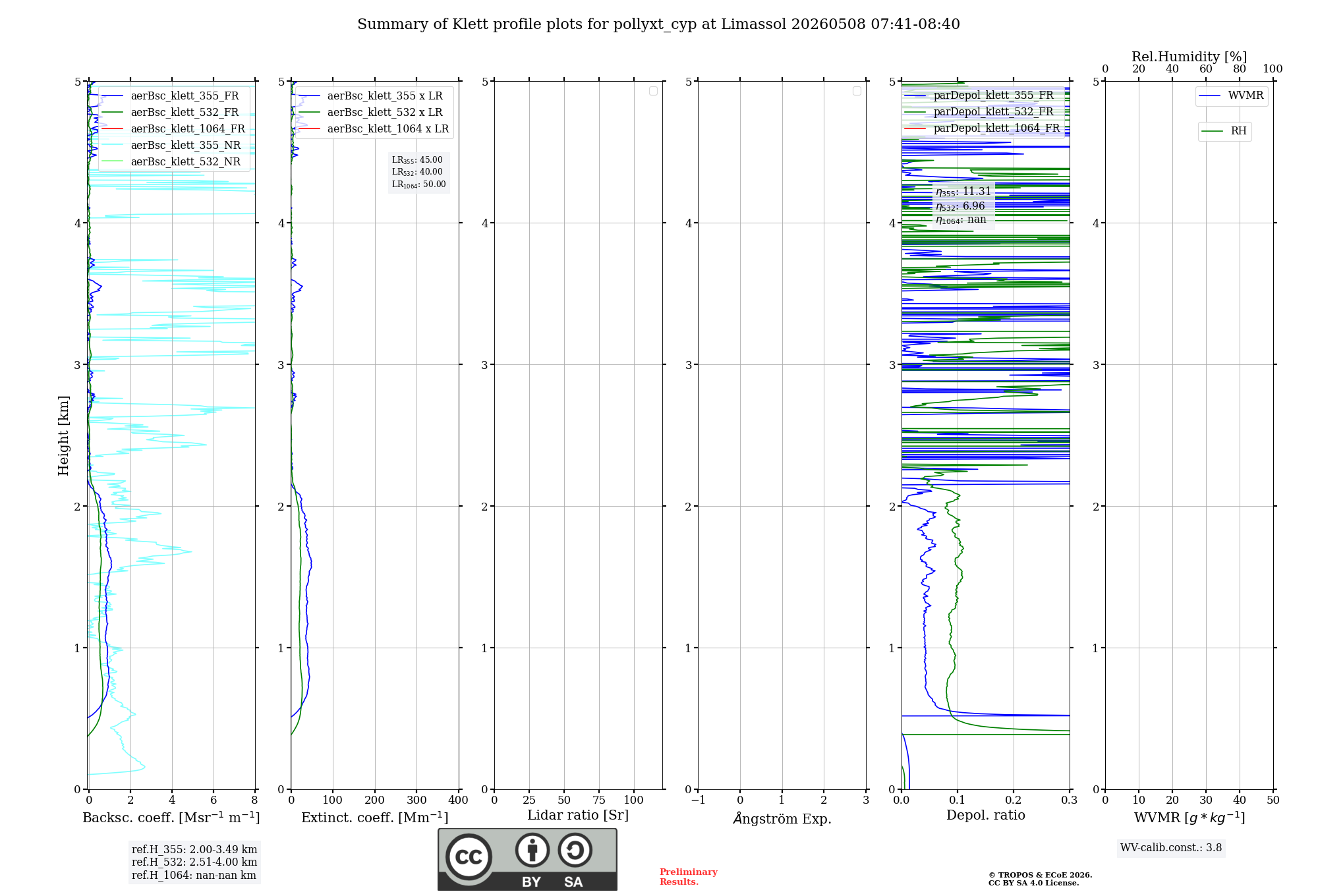Click the Extinct. coeff. axis label
The height and width of the screenshot is (896, 1318).
375,818
